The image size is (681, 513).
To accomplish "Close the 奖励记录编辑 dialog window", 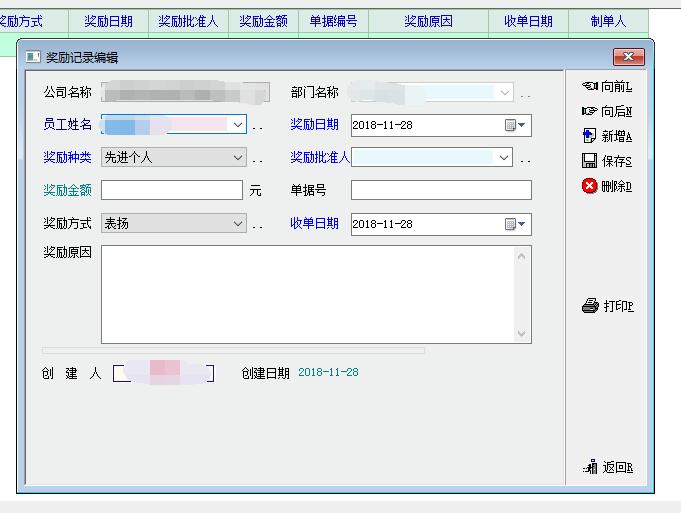I will click(628, 58).
